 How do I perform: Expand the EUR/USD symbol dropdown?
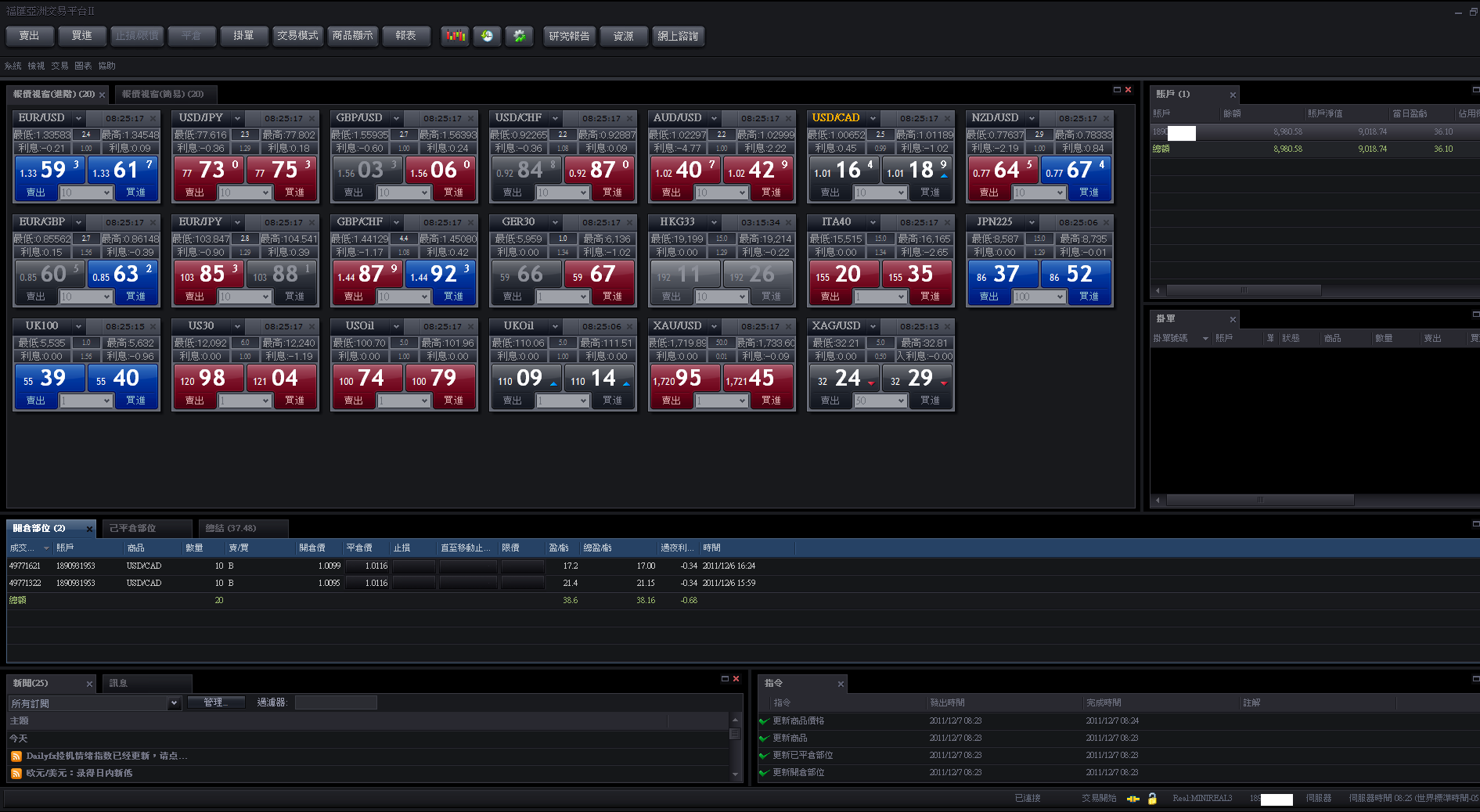click(x=78, y=119)
